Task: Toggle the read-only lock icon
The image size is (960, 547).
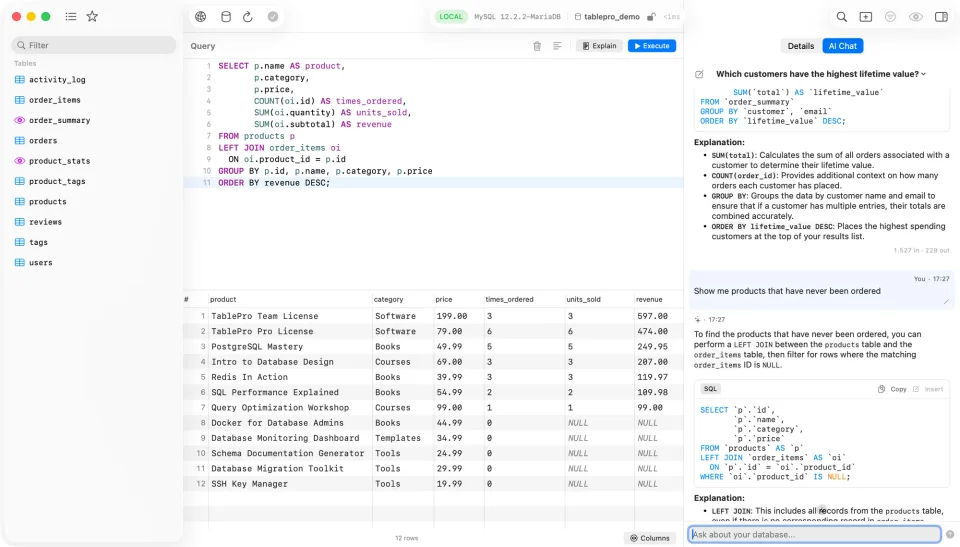Action: click(651, 17)
